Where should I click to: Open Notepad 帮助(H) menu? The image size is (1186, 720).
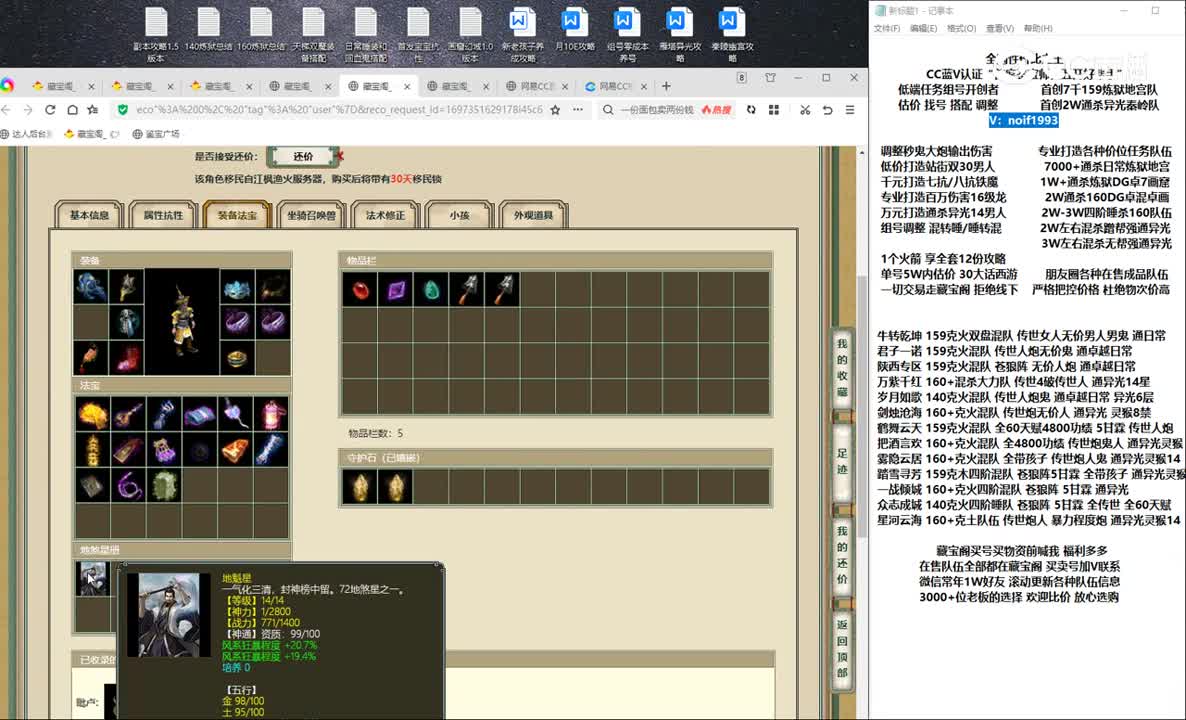(x=1038, y=29)
